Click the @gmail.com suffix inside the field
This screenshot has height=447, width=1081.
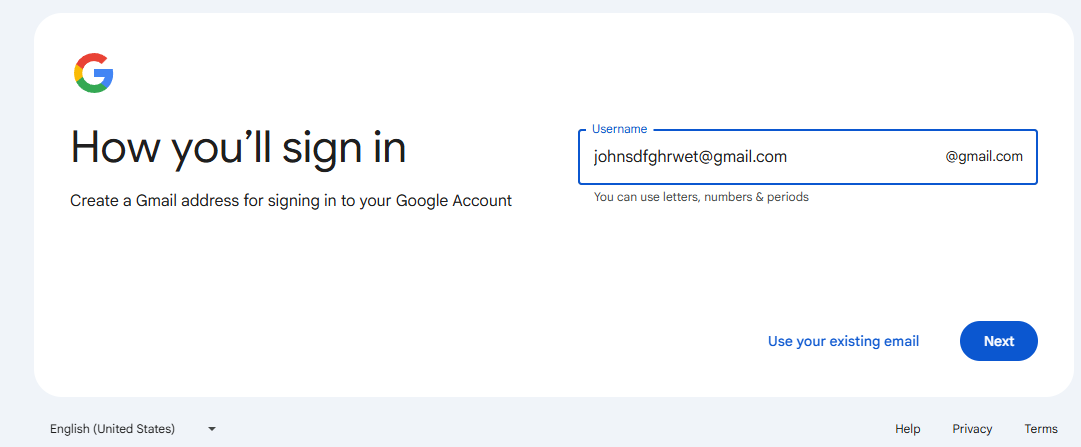click(x=984, y=157)
